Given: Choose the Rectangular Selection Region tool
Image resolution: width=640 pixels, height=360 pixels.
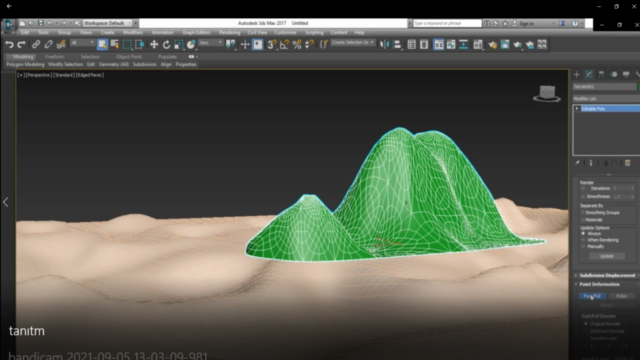Looking at the screenshot, I should pos(127,44).
